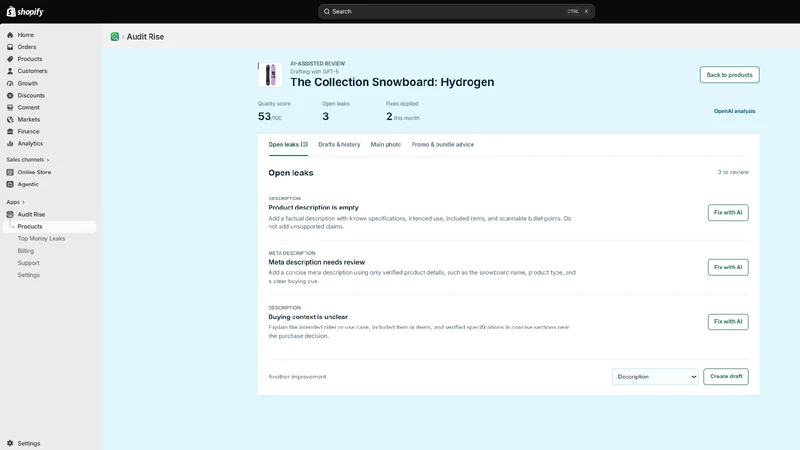Viewport: 800px width, 450px height.
Task: Click the snowboard product thumbnail
Action: point(270,75)
